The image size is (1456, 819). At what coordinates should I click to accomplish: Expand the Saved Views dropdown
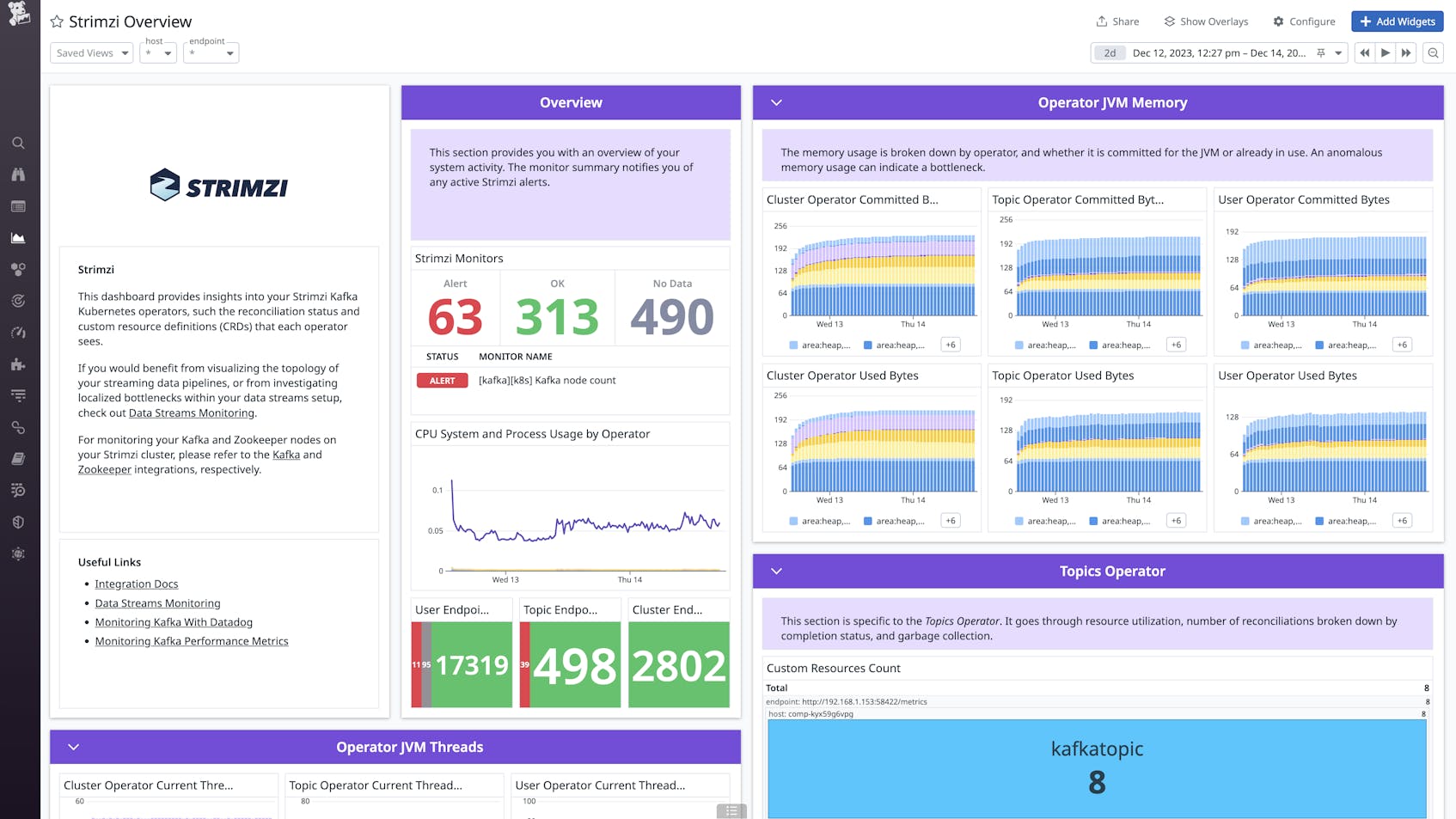tap(90, 52)
